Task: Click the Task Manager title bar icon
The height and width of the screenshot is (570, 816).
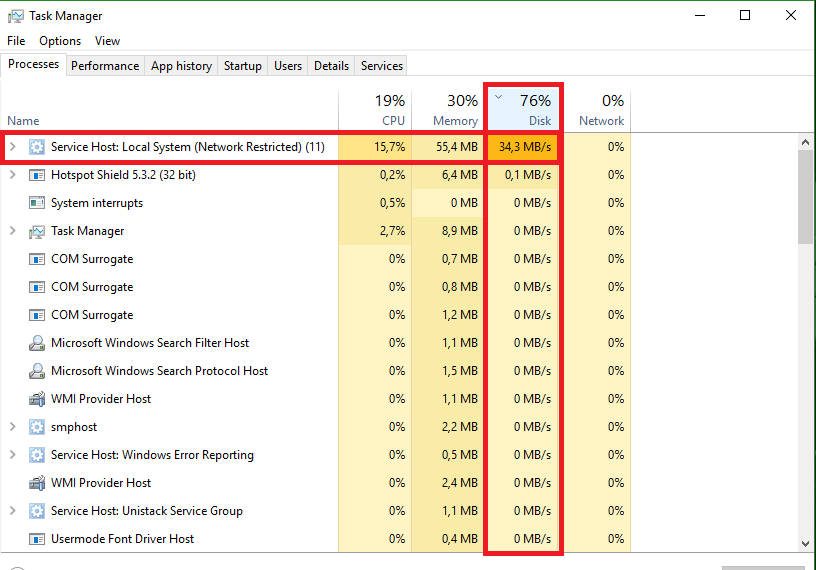Action: pyautogui.click(x=16, y=16)
